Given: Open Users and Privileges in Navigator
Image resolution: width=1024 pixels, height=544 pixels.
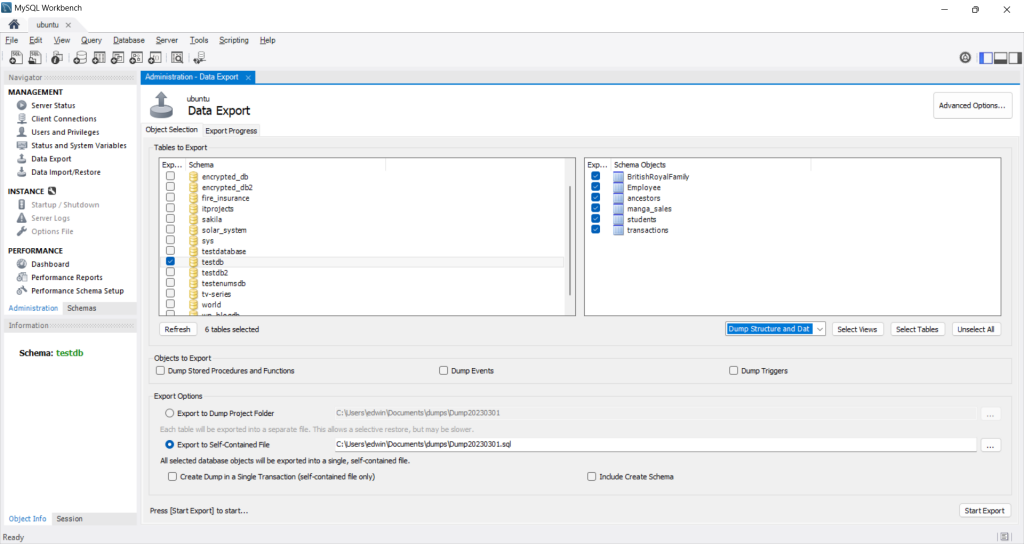Looking at the screenshot, I should point(65,132).
